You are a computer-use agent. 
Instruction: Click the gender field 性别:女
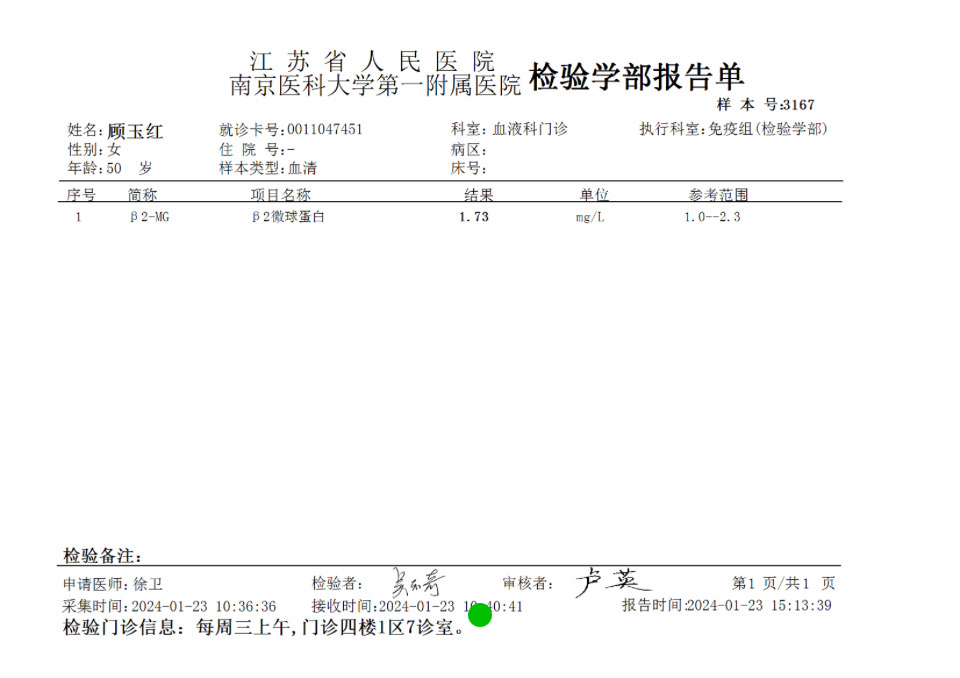coord(94,149)
